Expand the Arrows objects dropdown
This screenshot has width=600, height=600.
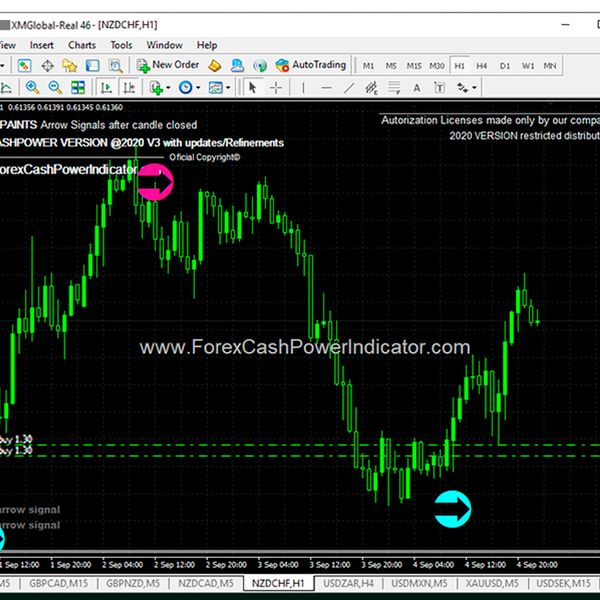467,88
